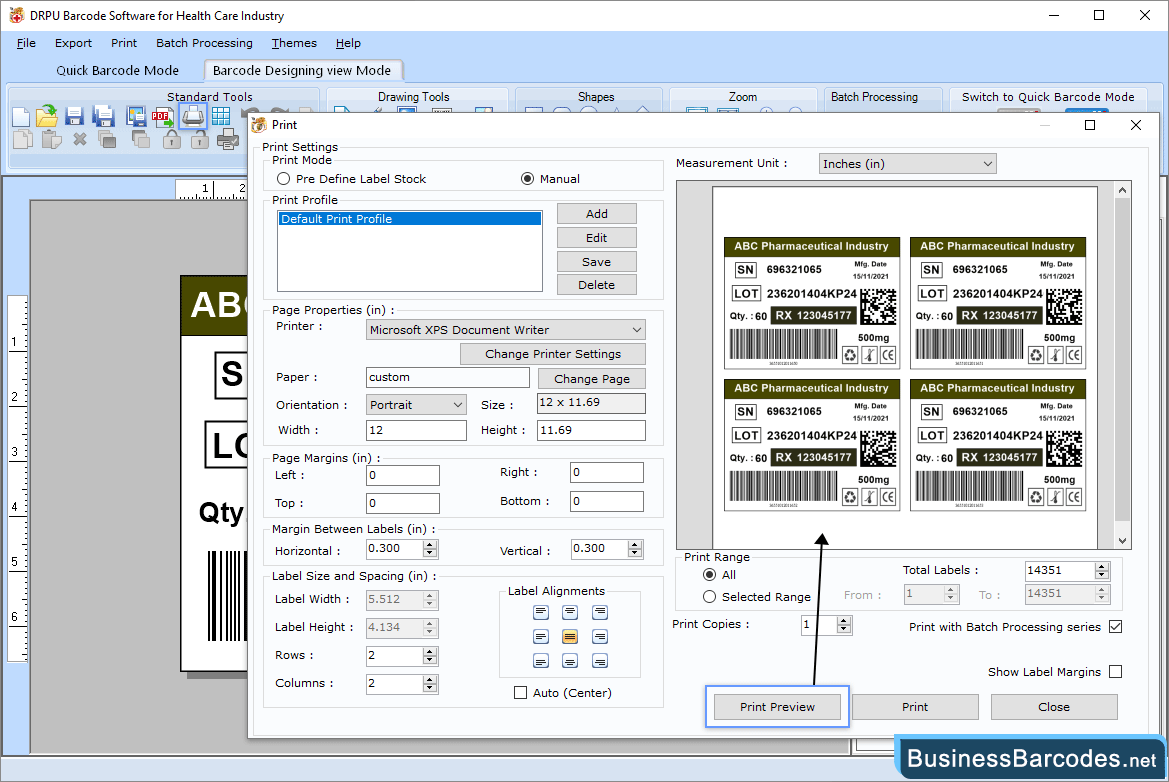1169x782 pixels.
Task: Align labels to bottom-left
Action: [541, 661]
